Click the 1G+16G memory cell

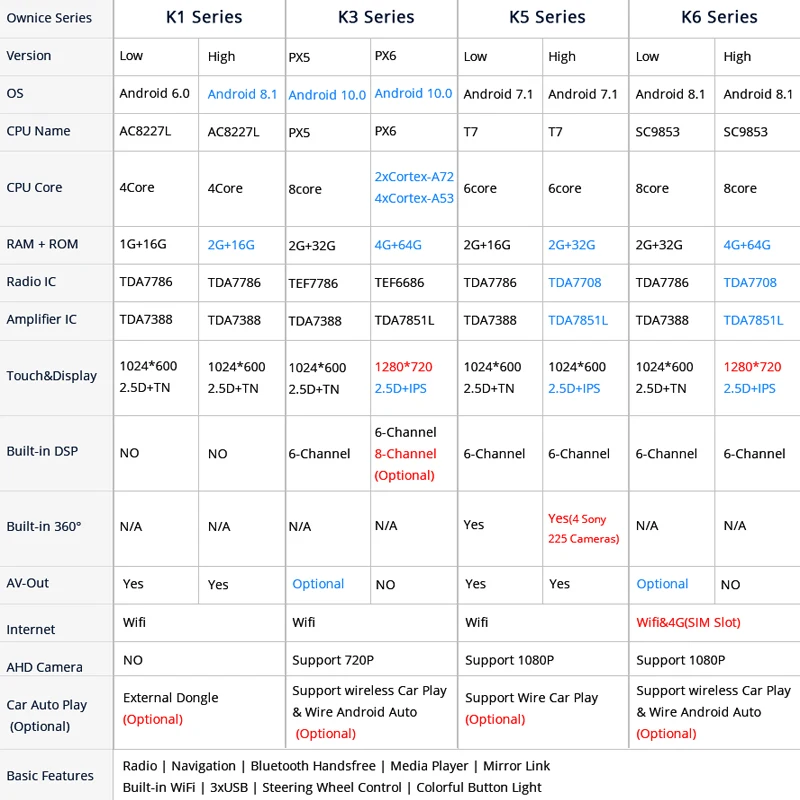click(143, 244)
